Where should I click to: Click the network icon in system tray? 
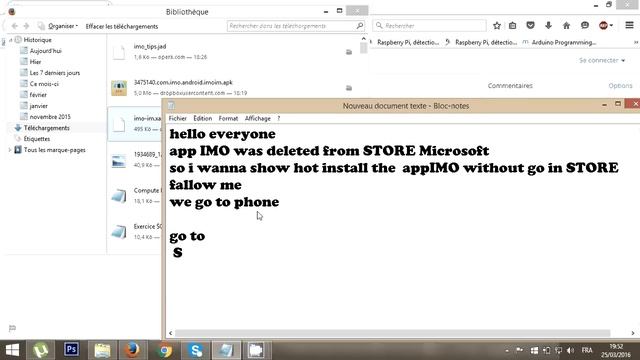pos(559,351)
